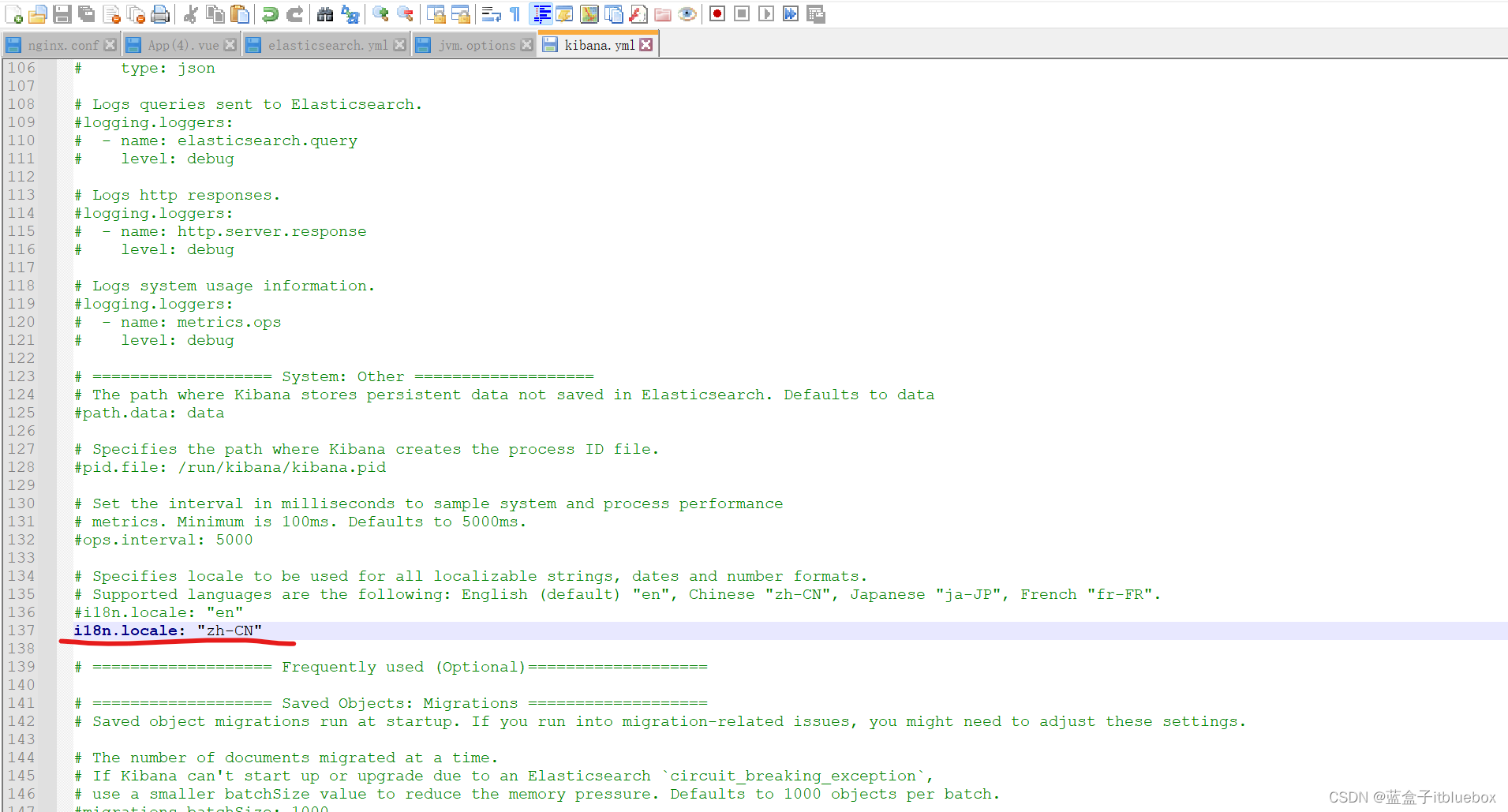
Task: Toggle line numbers visibility icon
Action: 541,14
